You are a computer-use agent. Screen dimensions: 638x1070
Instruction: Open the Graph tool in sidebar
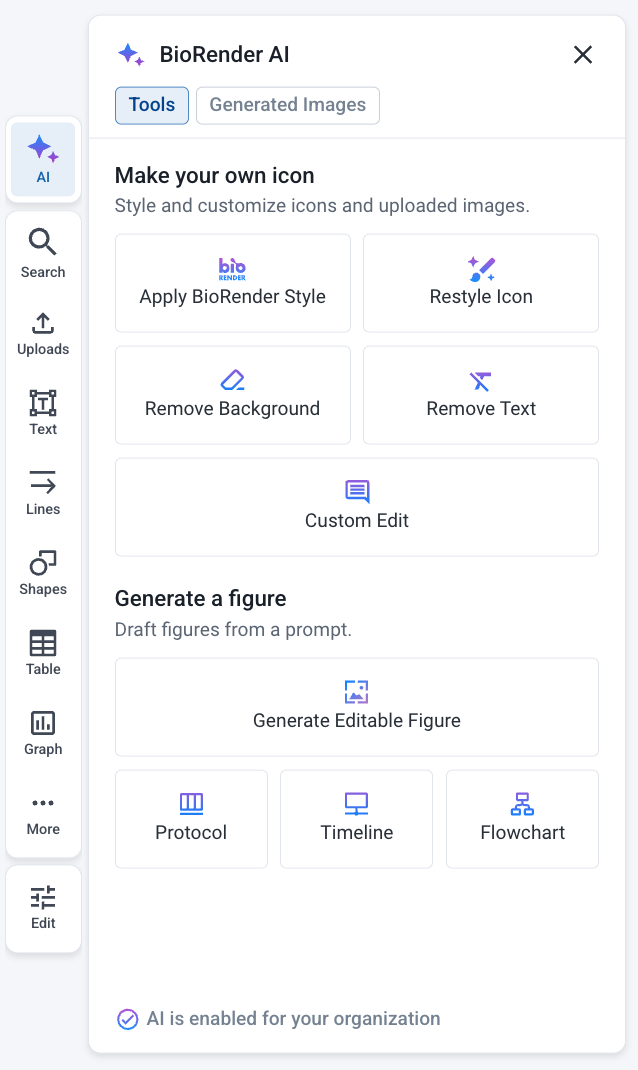(x=43, y=732)
